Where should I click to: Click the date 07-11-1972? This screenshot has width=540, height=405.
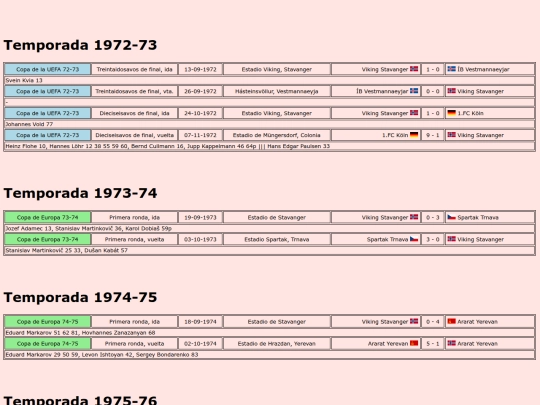[x=200, y=135]
